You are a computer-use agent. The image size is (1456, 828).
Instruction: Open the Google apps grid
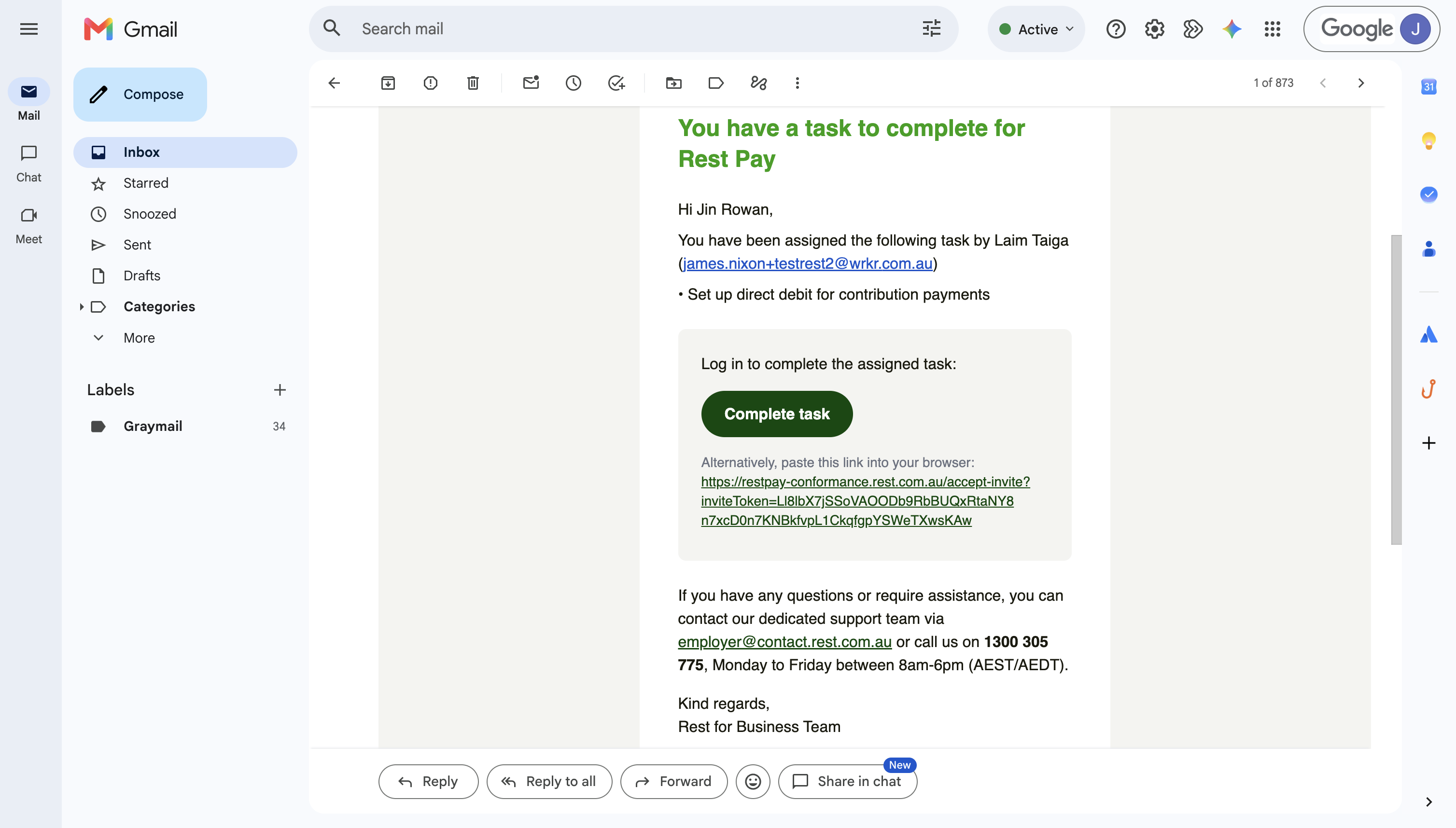[x=1272, y=29]
